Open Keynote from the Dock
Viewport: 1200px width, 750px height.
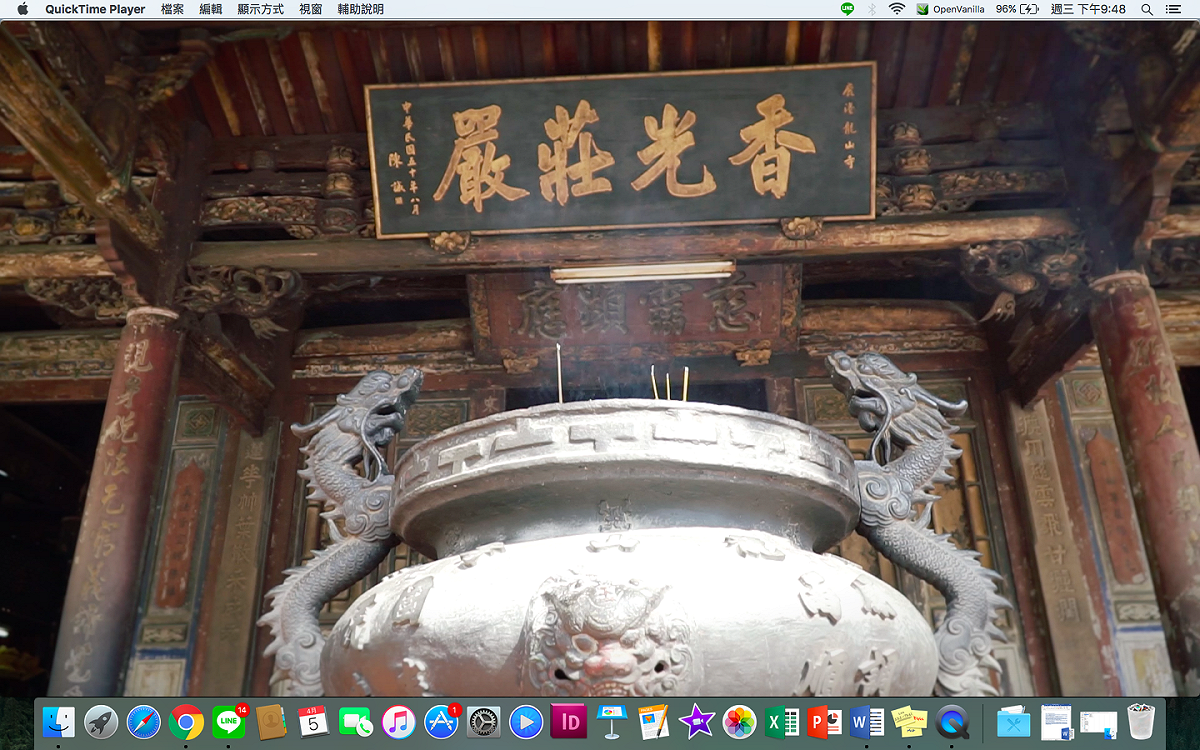[x=611, y=721]
